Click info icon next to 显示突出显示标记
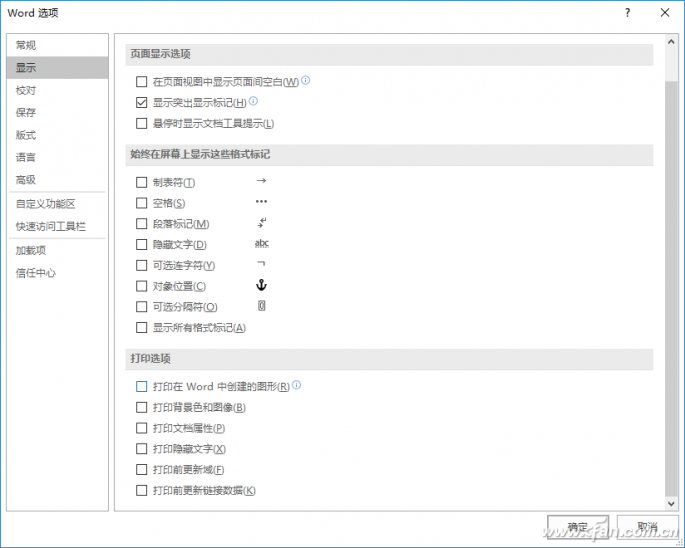685x548 pixels. click(x=254, y=101)
